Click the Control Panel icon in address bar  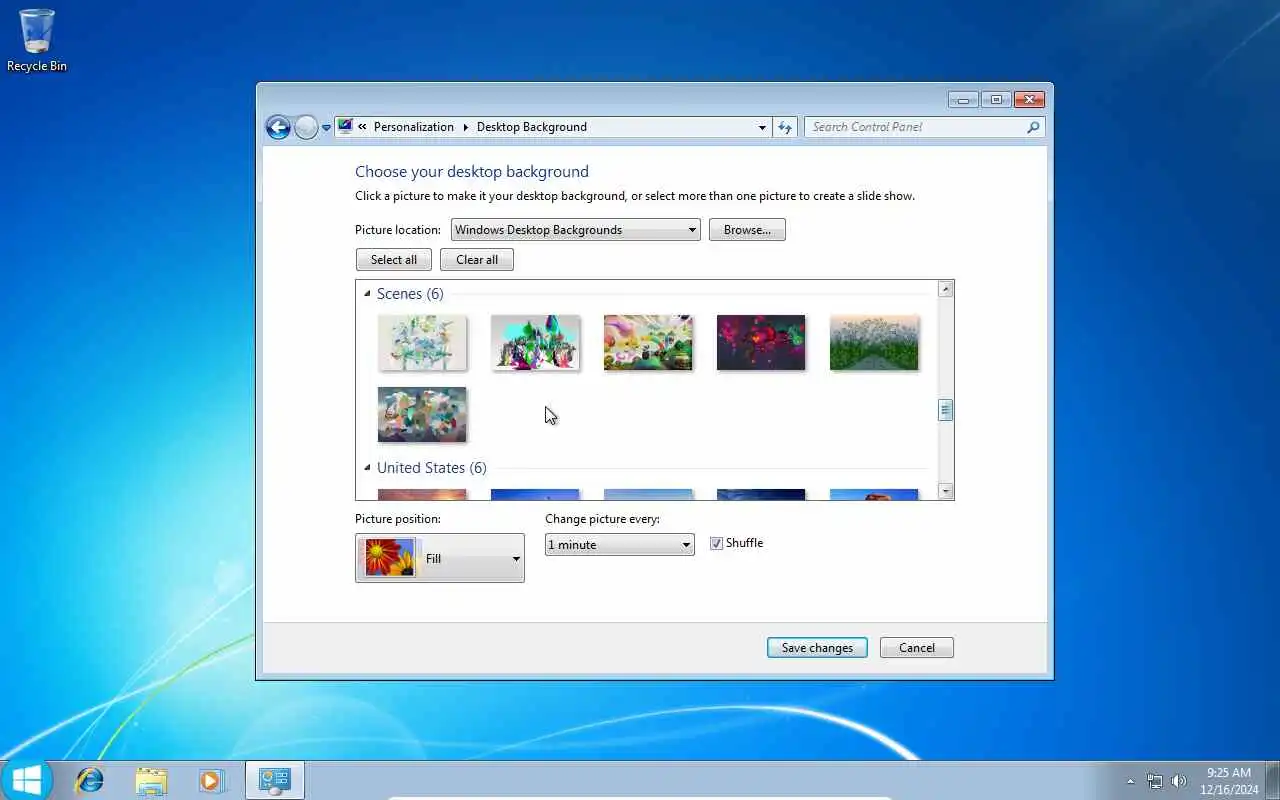point(346,126)
